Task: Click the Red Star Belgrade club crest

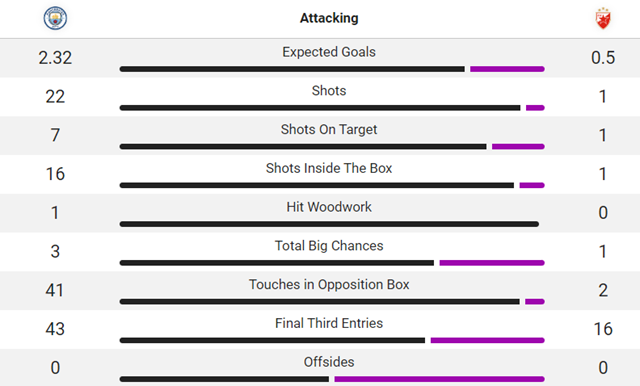Action: coord(603,18)
